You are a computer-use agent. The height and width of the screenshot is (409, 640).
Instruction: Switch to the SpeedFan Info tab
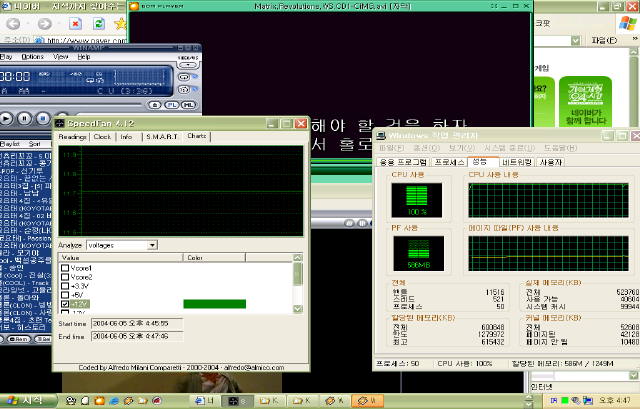[x=126, y=137]
